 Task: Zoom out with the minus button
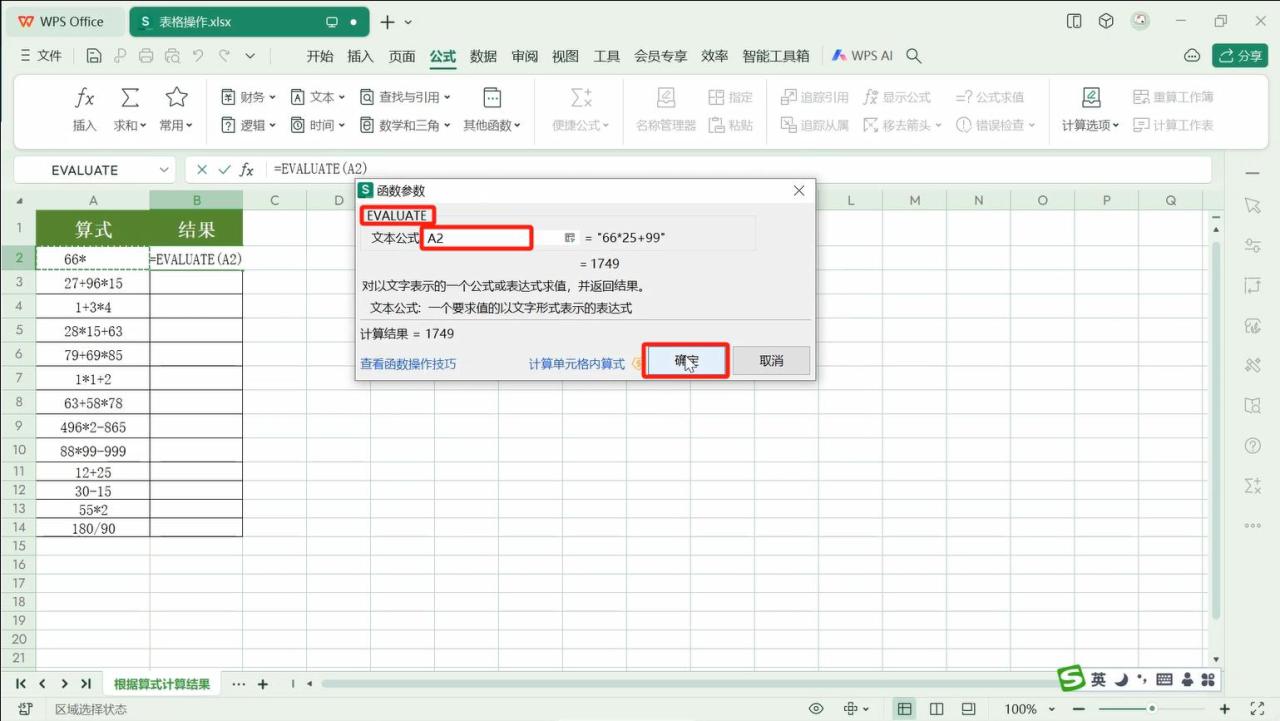coord(1078,709)
